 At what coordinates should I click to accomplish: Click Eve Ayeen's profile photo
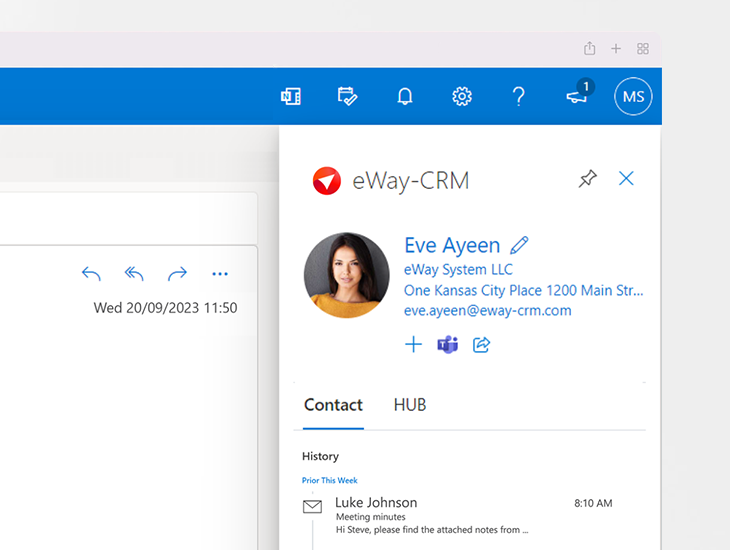pyautogui.click(x=347, y=275)
